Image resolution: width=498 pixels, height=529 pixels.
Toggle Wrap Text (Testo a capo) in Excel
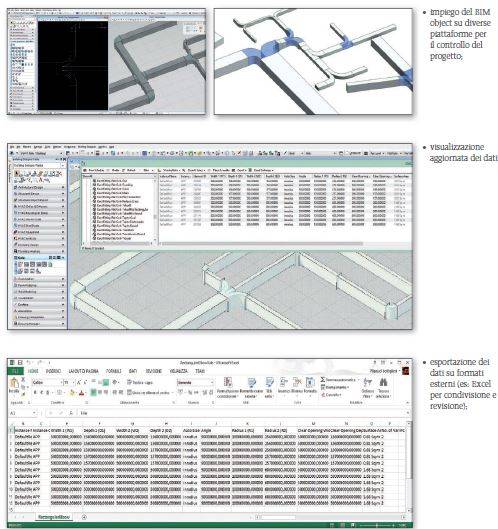[140, 383]
